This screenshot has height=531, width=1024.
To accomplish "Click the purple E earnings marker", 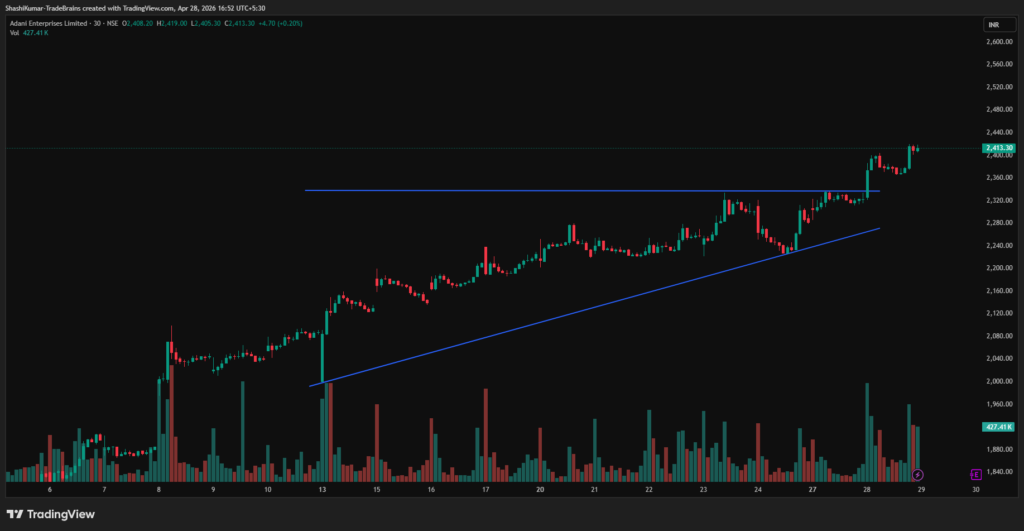I will [975, 473].
